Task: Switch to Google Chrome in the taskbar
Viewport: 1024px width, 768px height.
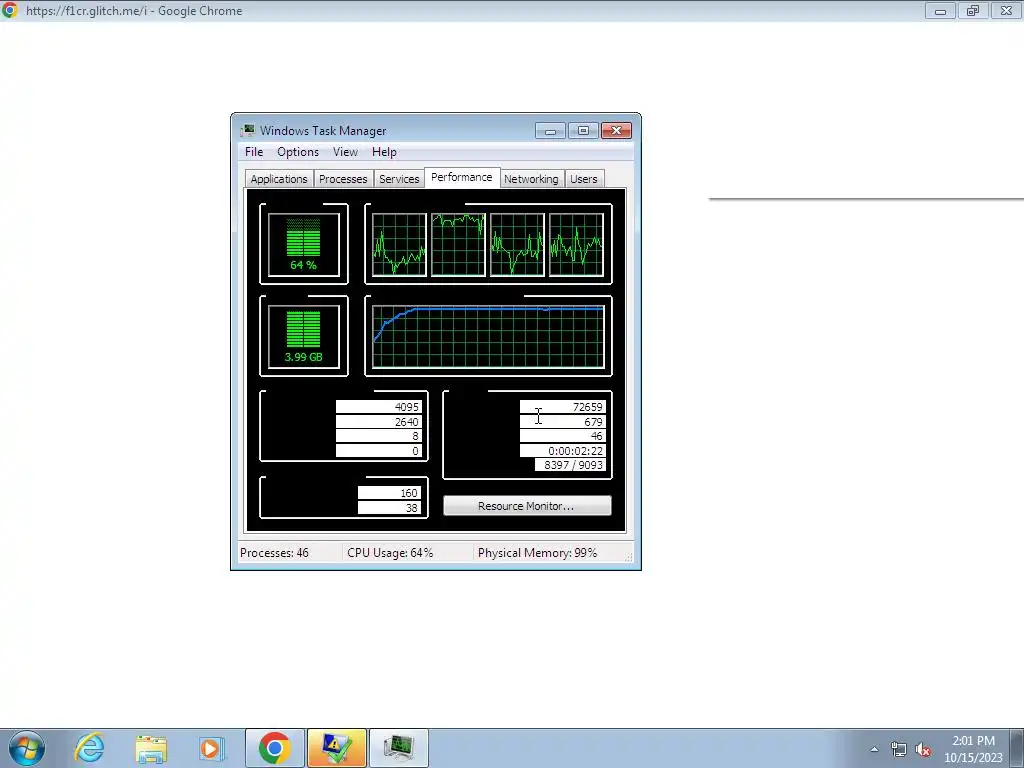Action: click(274, 748)
